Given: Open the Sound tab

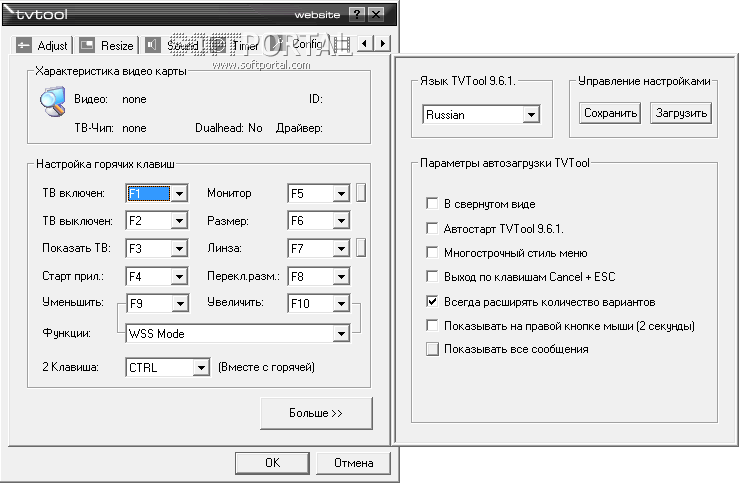Looking at the screenshot, I should pos(172,45).
